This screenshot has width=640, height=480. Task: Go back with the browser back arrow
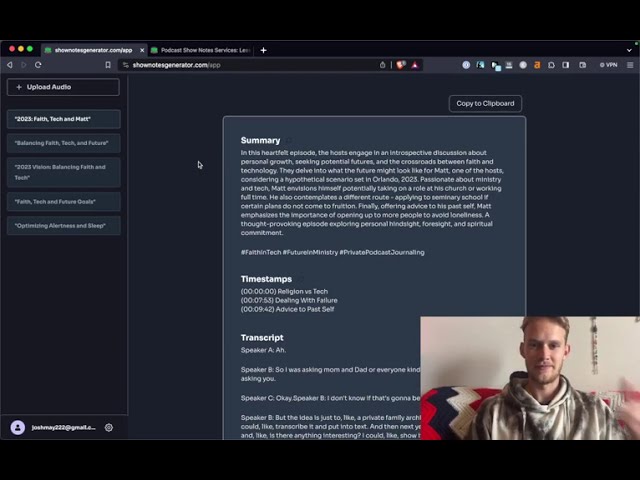click(10, 65)
